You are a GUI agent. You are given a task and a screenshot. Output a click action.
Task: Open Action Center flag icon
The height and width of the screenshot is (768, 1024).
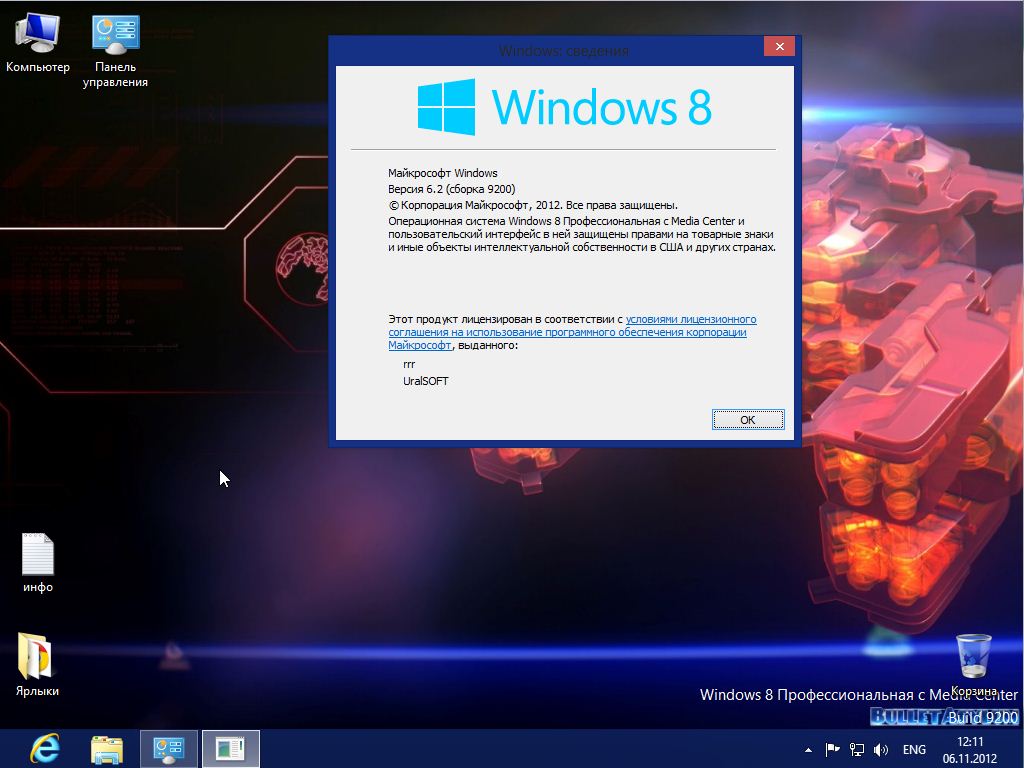pyautogui.click(x=832, y=750)
